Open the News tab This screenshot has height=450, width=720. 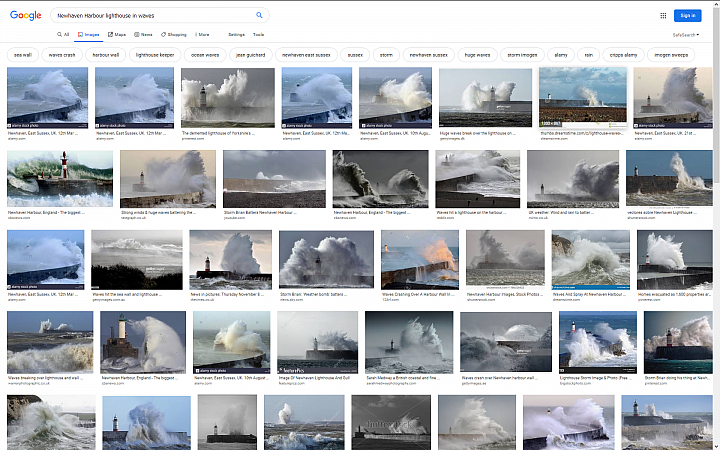pyautogui.click(x=143, y=34)
